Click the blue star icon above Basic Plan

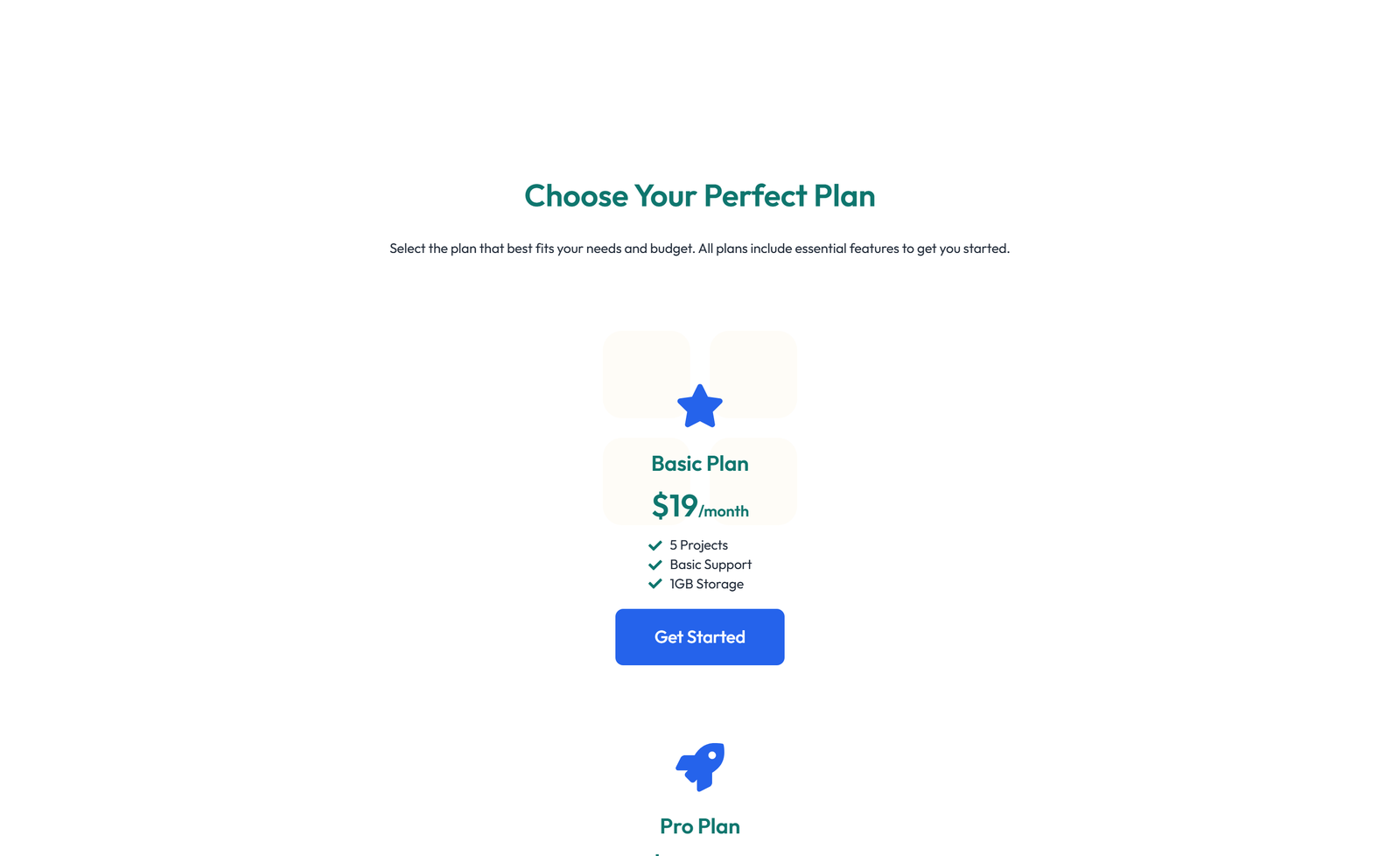tap(699, 405)
